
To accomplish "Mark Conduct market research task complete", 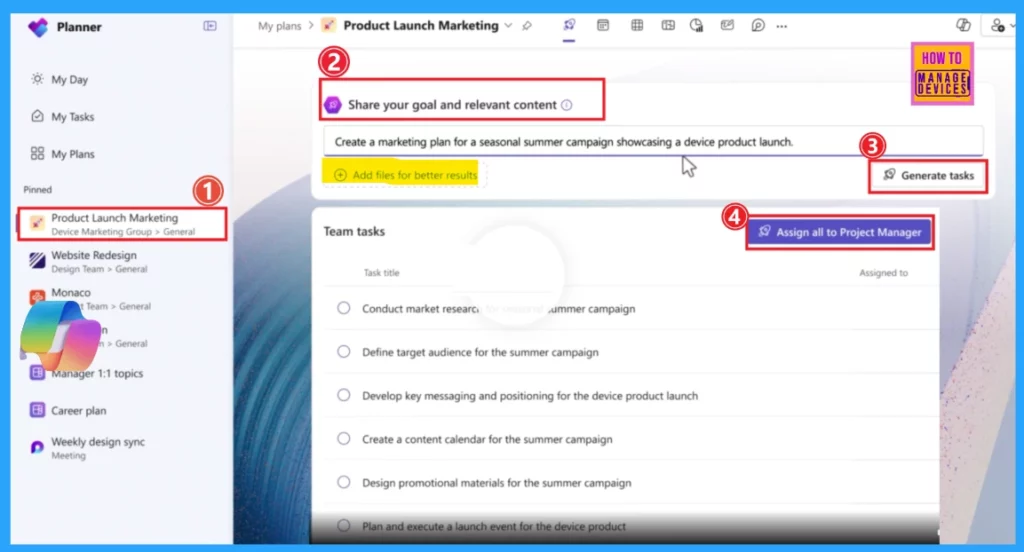I will (344, 308).
